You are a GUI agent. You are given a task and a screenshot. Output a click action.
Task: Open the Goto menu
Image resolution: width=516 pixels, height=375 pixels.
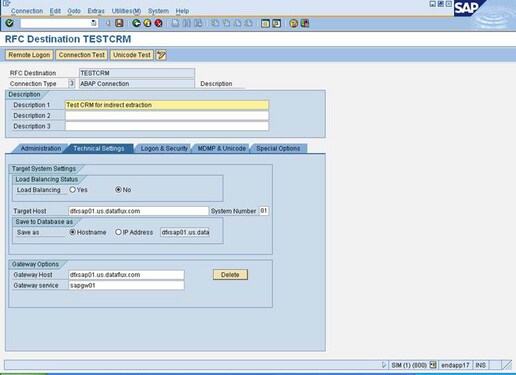click(x=74, y=11)
